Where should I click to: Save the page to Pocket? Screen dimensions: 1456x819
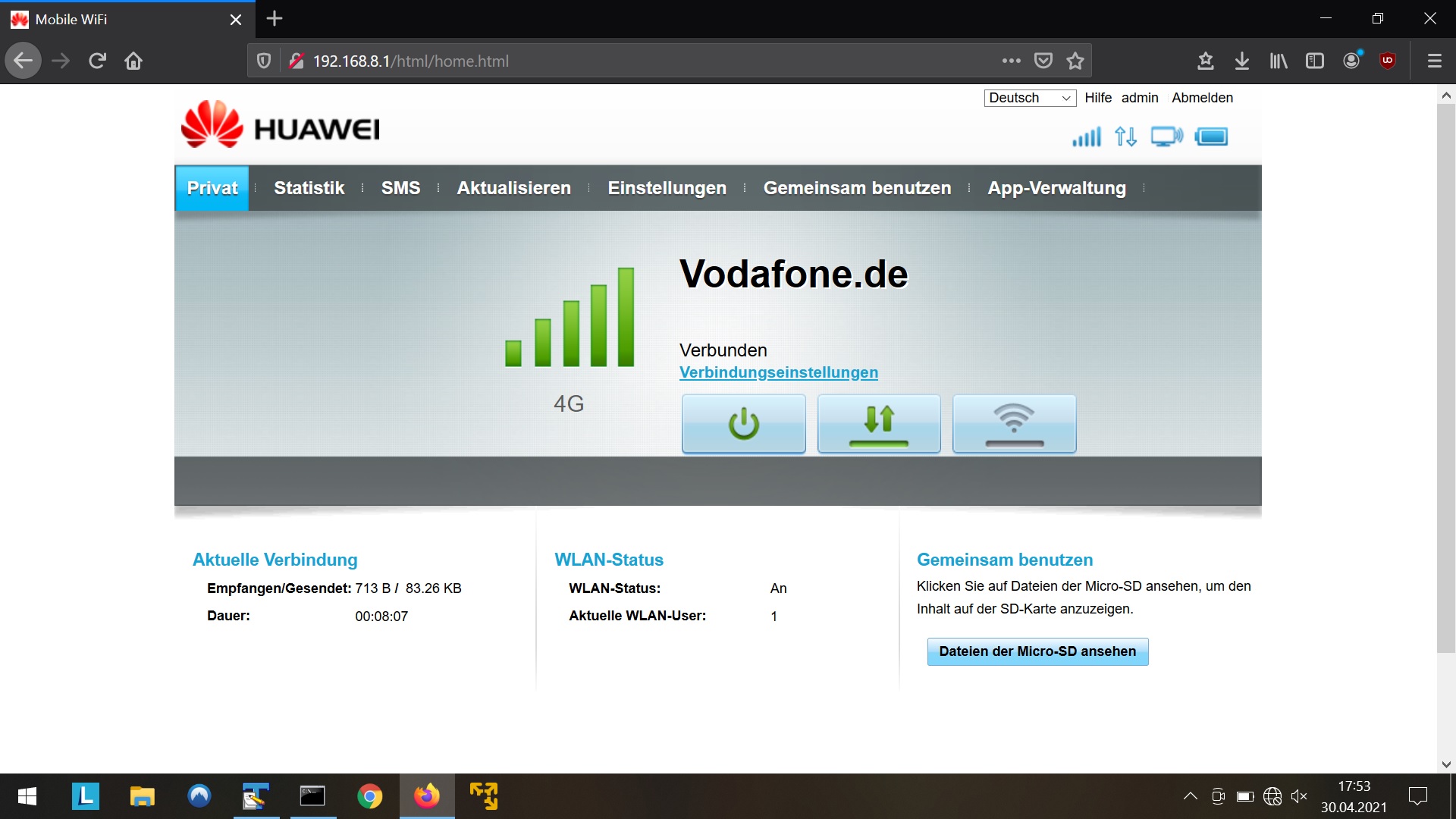click(x=1043, y=61)
